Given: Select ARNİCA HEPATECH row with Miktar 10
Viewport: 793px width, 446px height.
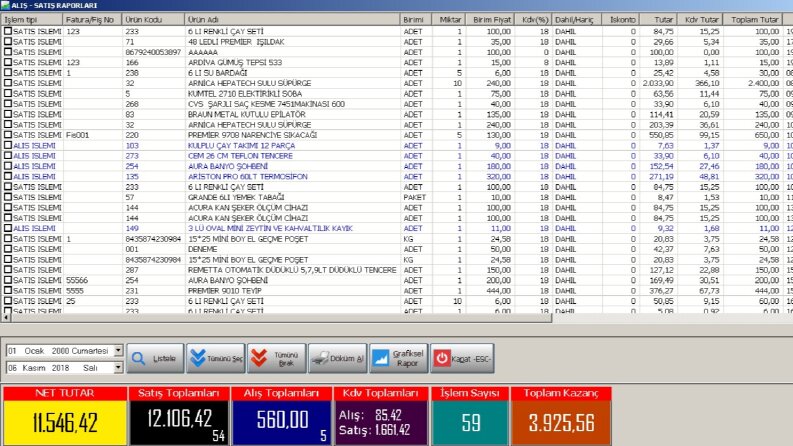Looking at the screenshot, I should [396, 83].
